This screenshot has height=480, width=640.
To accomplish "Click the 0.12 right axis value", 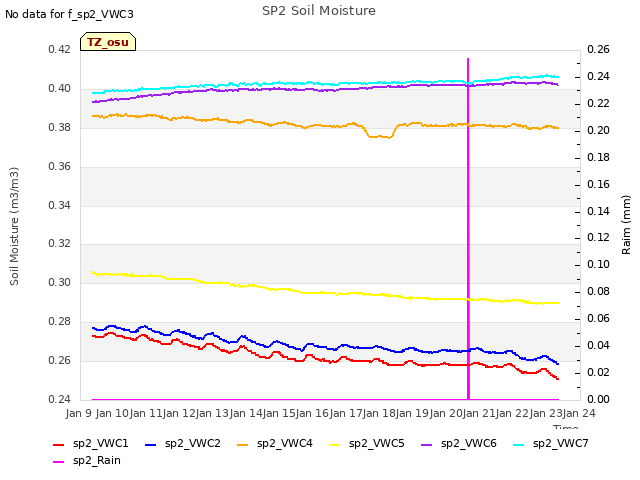I will click(x=598, y=238).
